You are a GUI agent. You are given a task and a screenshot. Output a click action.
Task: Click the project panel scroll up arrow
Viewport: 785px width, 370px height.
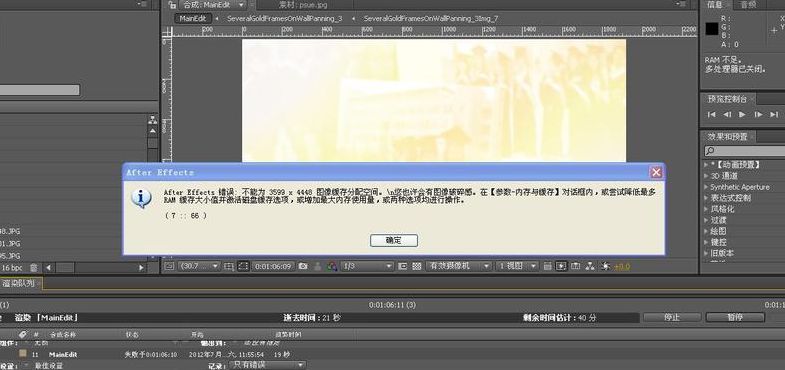[153, 131]
